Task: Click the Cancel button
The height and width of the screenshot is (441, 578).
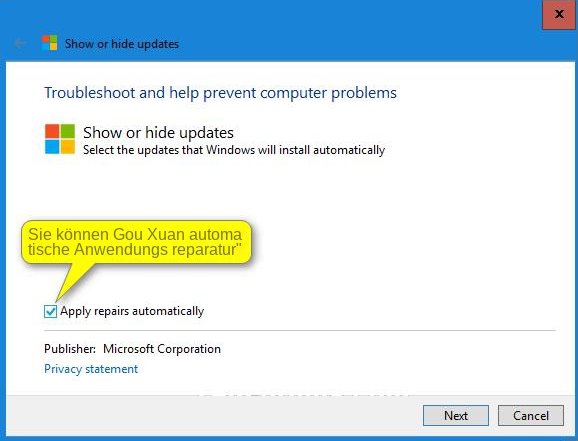Action: [x=531, y=416]
